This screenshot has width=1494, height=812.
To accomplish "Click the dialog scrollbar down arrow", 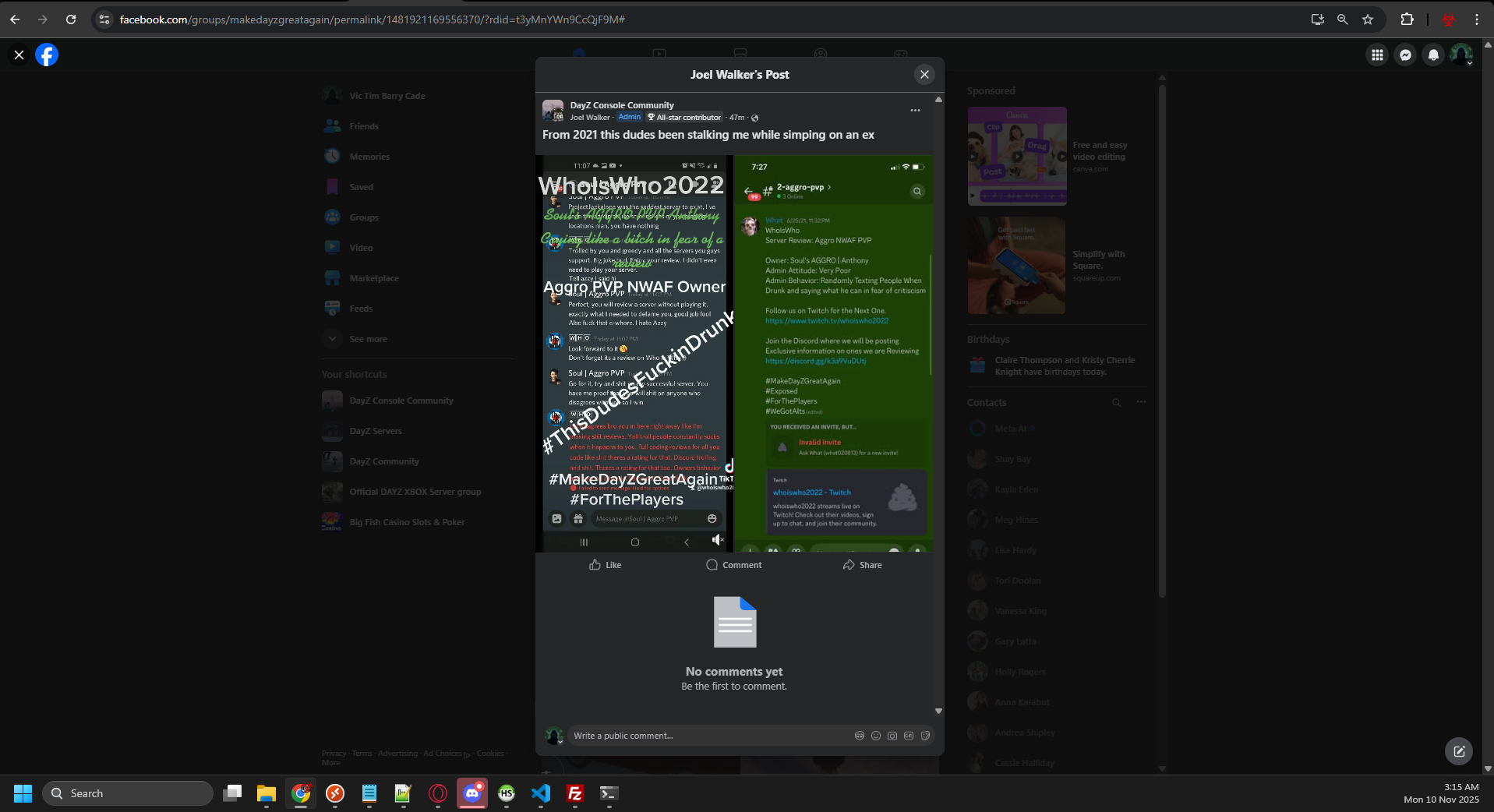I will 938,711.
